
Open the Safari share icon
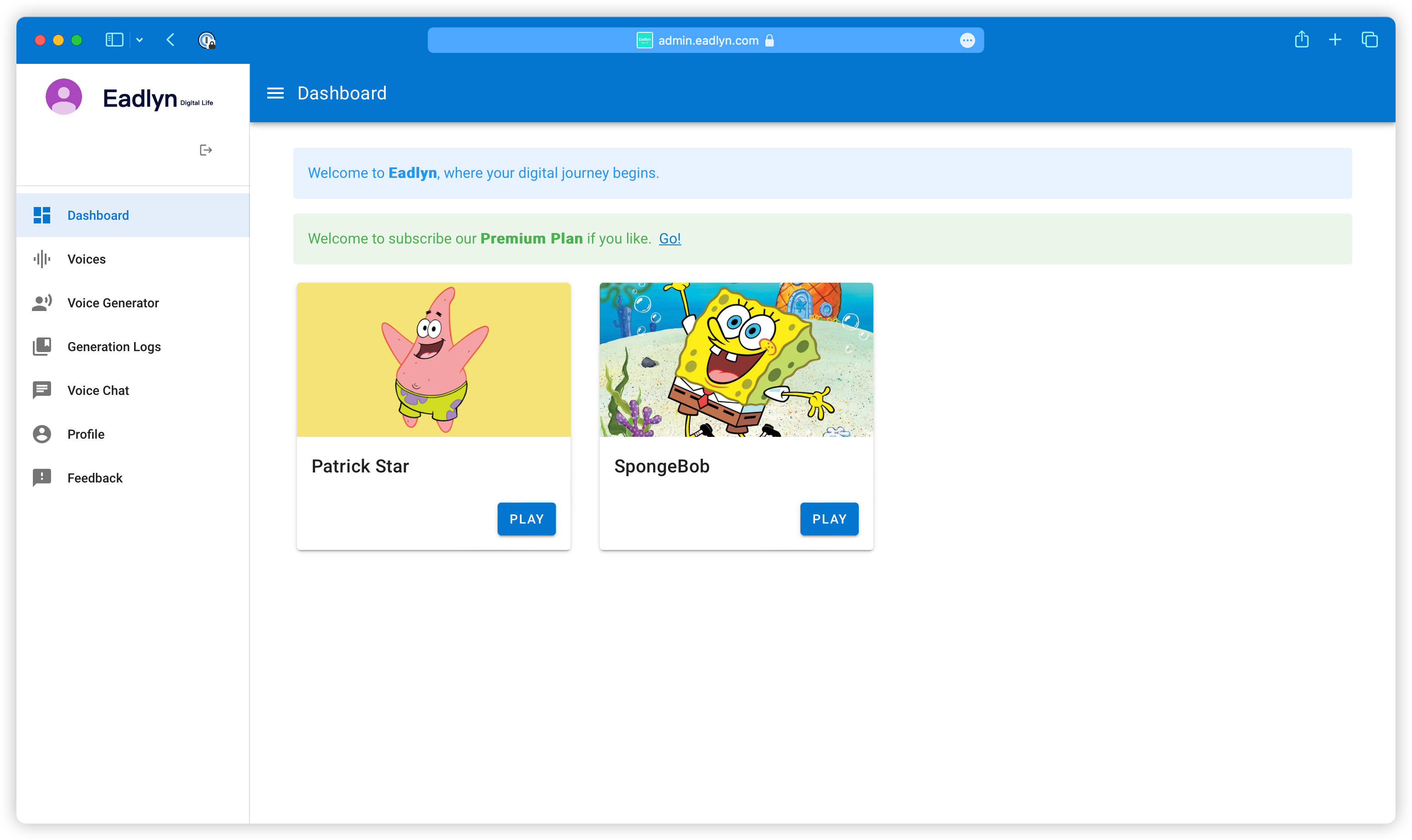pyautogui.click(x=1301, y=40)
